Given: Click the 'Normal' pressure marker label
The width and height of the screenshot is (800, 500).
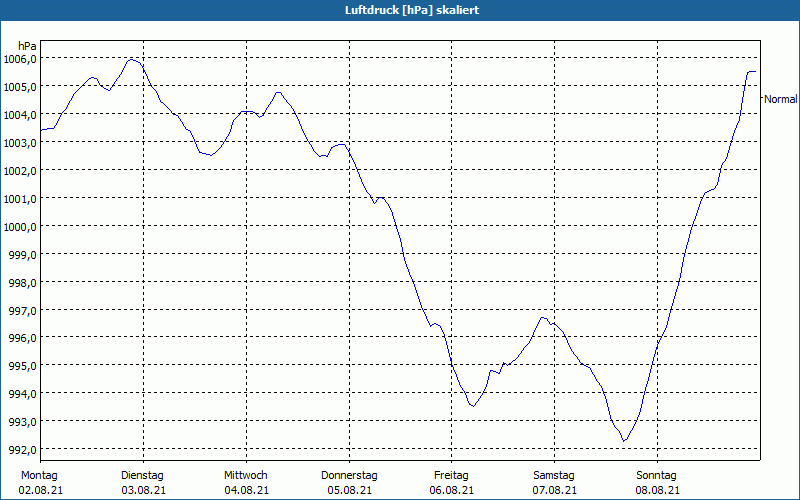Looking at the screenshot, I should tap(781, 99).
